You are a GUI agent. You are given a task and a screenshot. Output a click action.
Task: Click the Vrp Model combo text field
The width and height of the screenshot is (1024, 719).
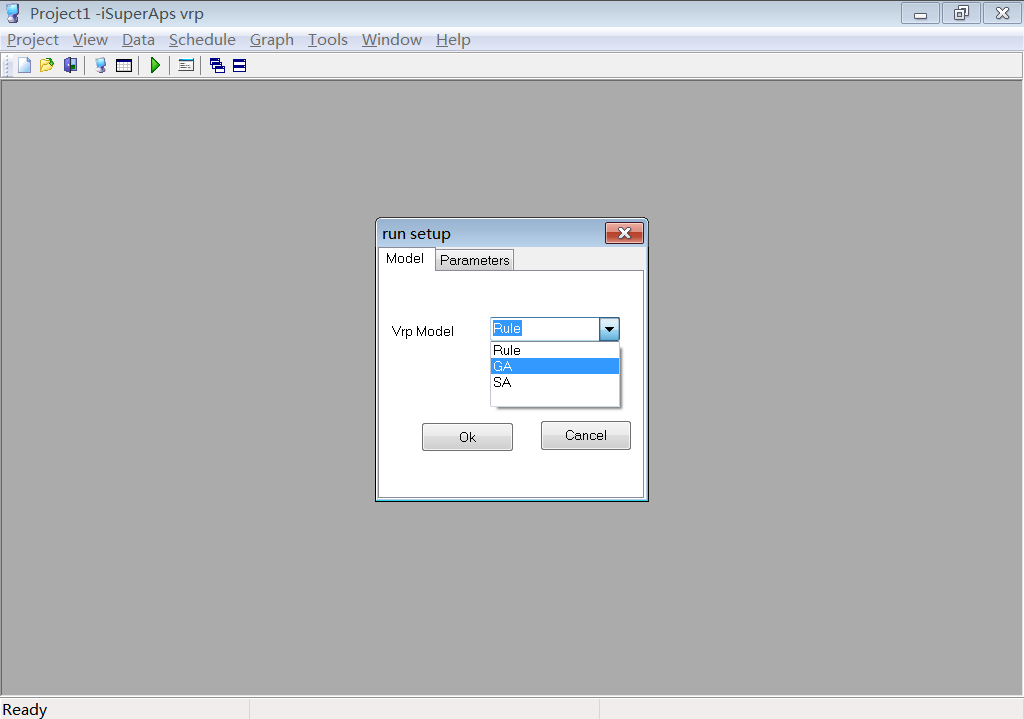[544, 329]
